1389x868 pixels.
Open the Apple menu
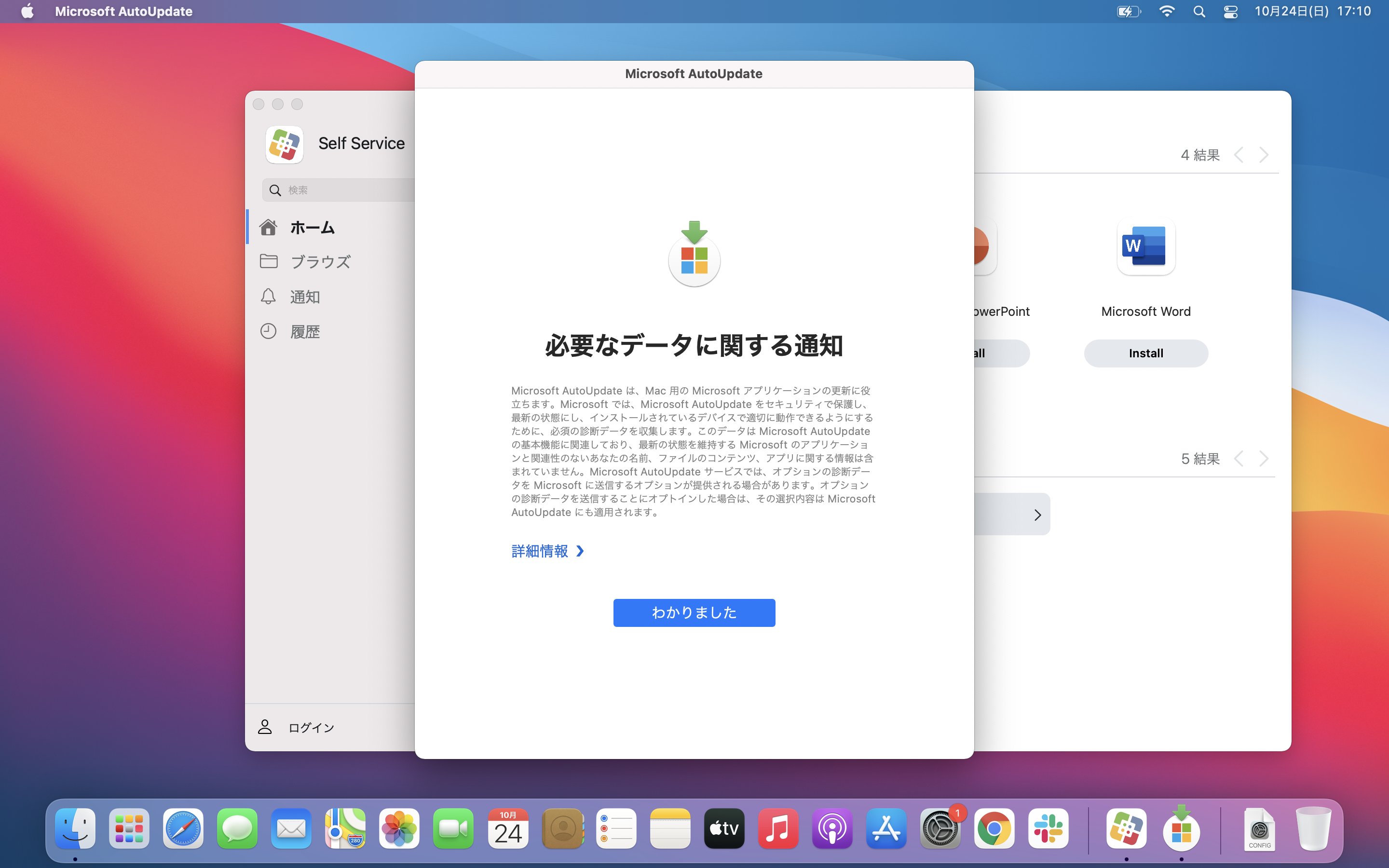pyautogui.click(x=27, y=12)
